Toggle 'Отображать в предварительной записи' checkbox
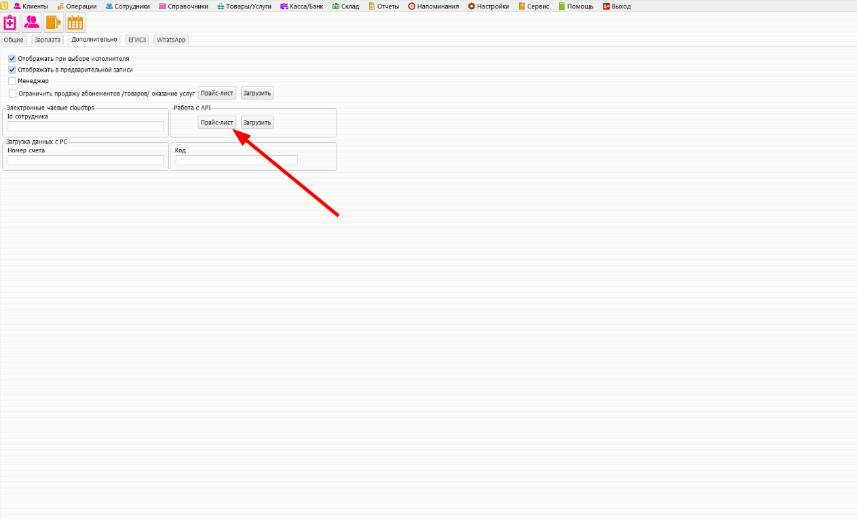 point(12,70)
